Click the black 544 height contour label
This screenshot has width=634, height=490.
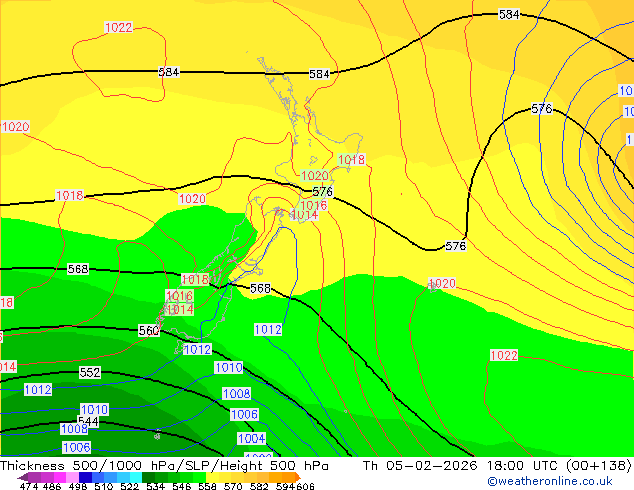[x=88, y=421]
